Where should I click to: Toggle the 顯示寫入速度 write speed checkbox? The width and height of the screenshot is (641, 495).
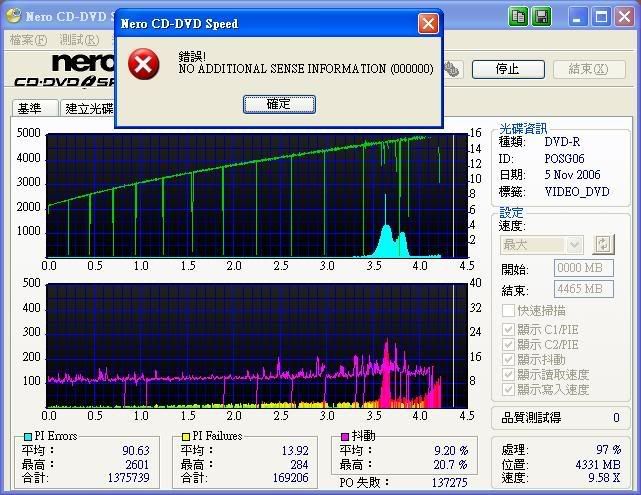508,389
